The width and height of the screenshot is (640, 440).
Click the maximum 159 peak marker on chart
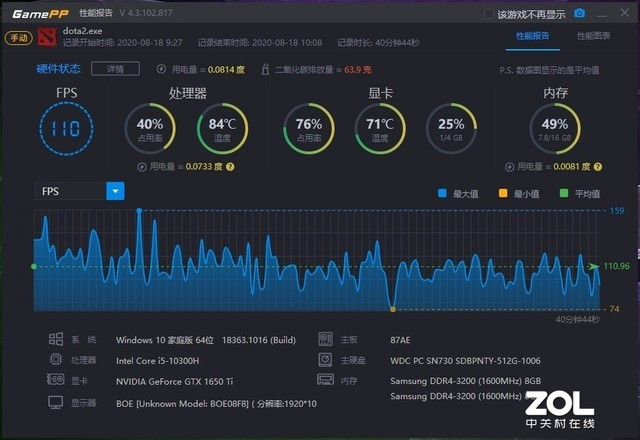pos(139,211)
